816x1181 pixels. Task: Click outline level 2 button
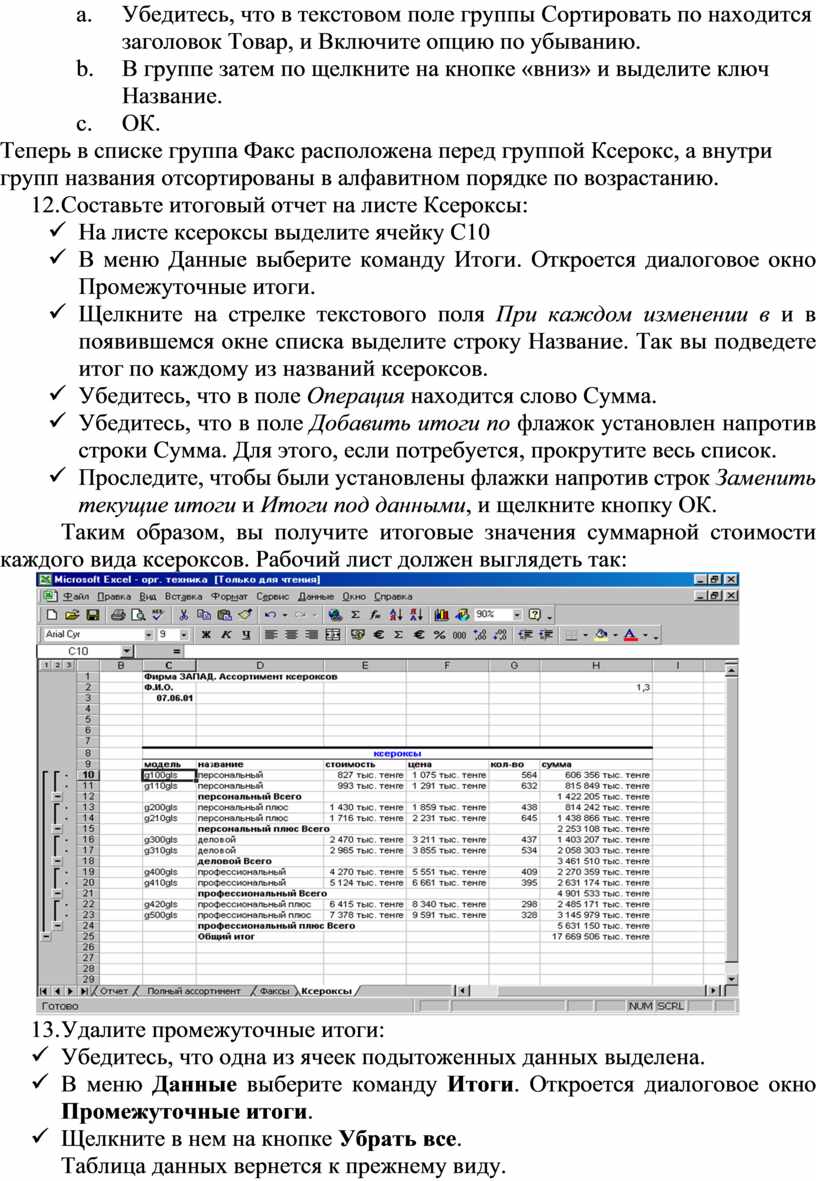58,665
